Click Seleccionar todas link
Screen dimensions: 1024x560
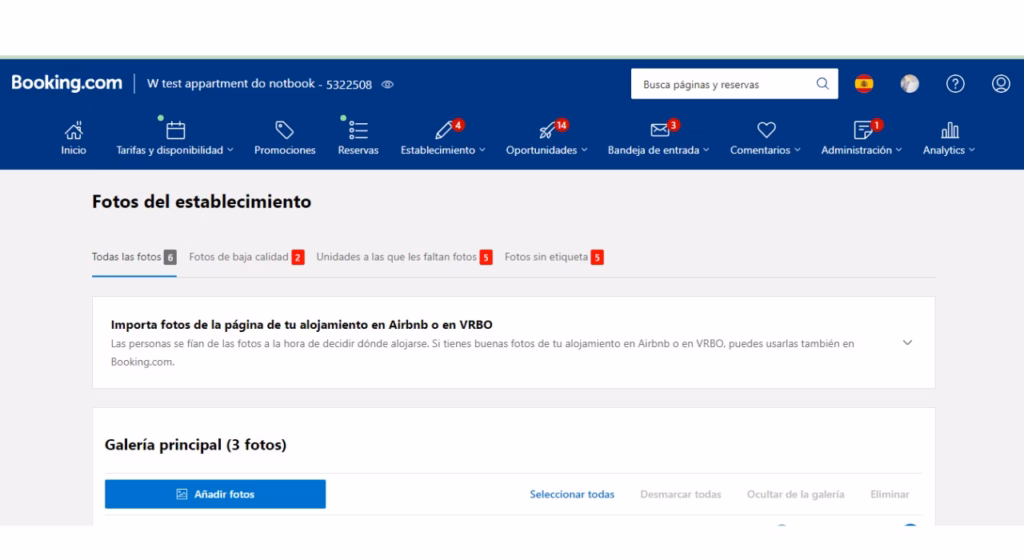point(572,494)
